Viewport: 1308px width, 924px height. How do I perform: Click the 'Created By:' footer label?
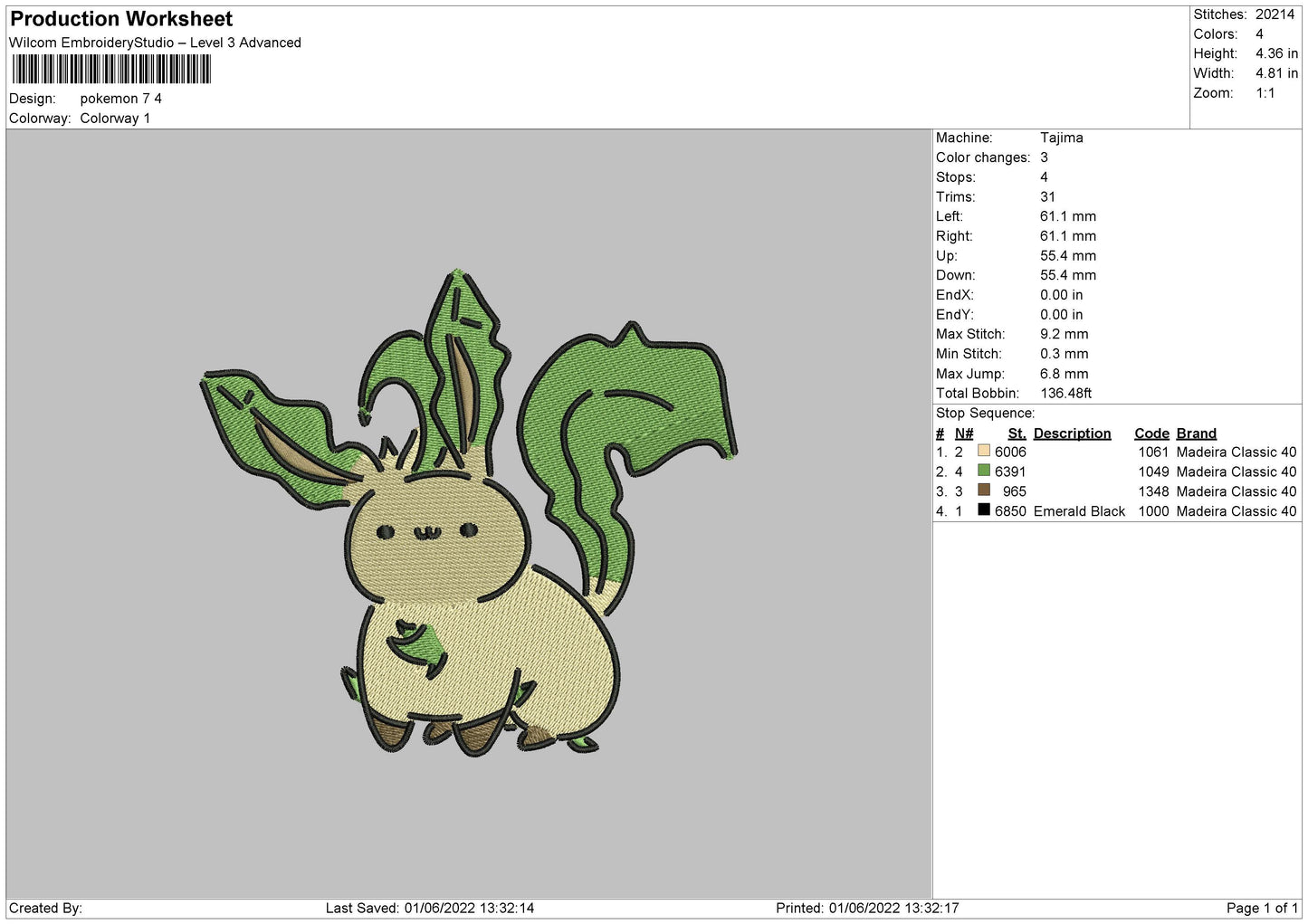(x=45, y=909)
